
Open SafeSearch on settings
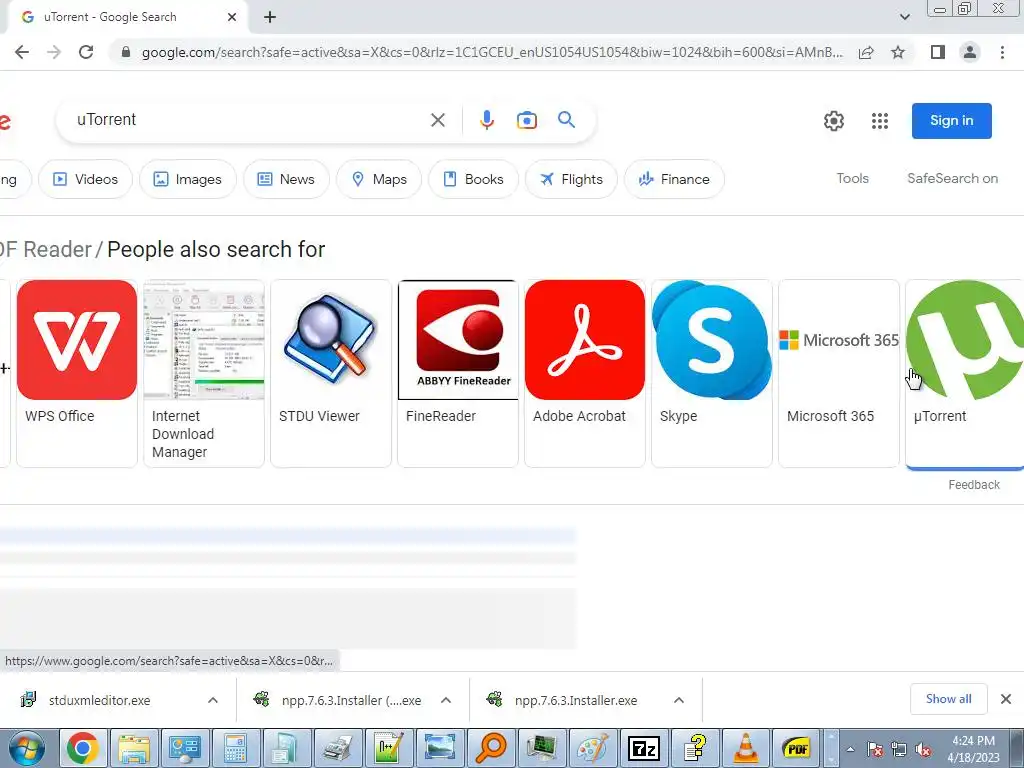coord(952,178)
